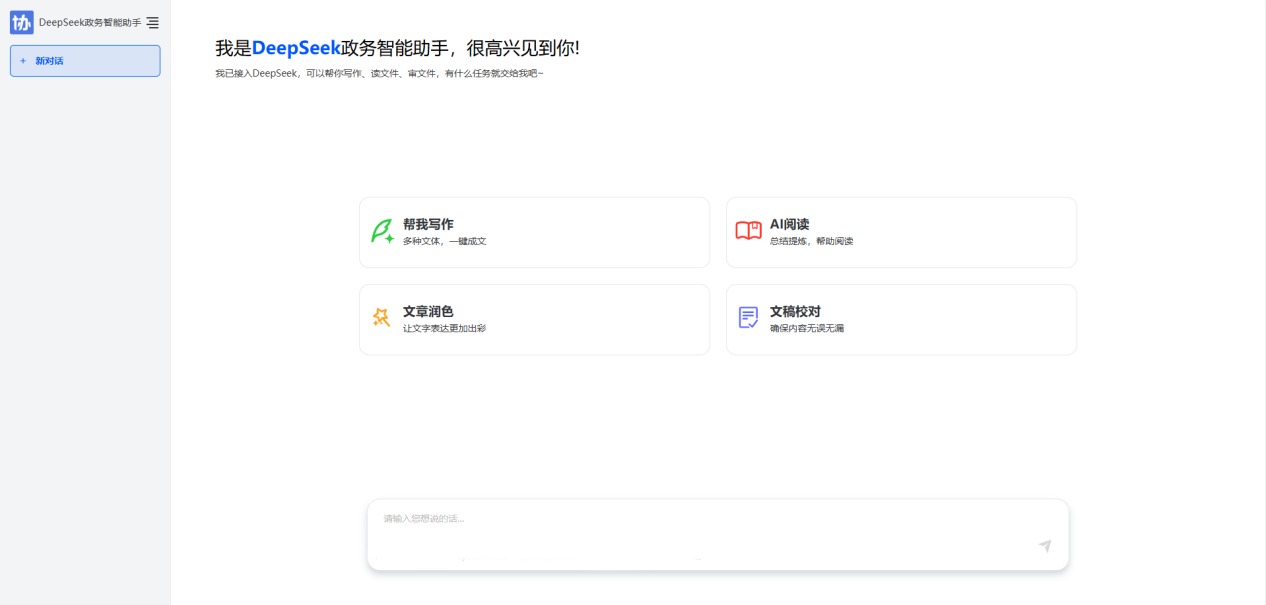
Task: Open the AI阅读 card title
Action: pyautogui.click(x=789, y=224)
